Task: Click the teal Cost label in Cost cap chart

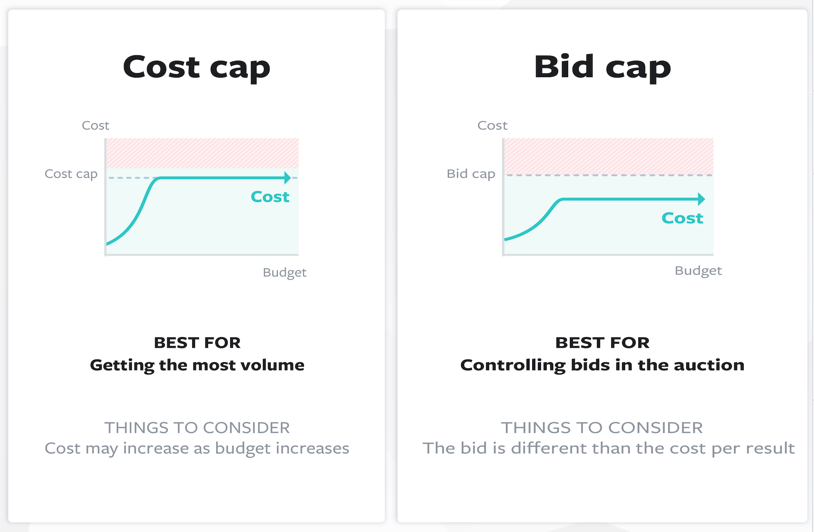Action: (x=270, y=197)
